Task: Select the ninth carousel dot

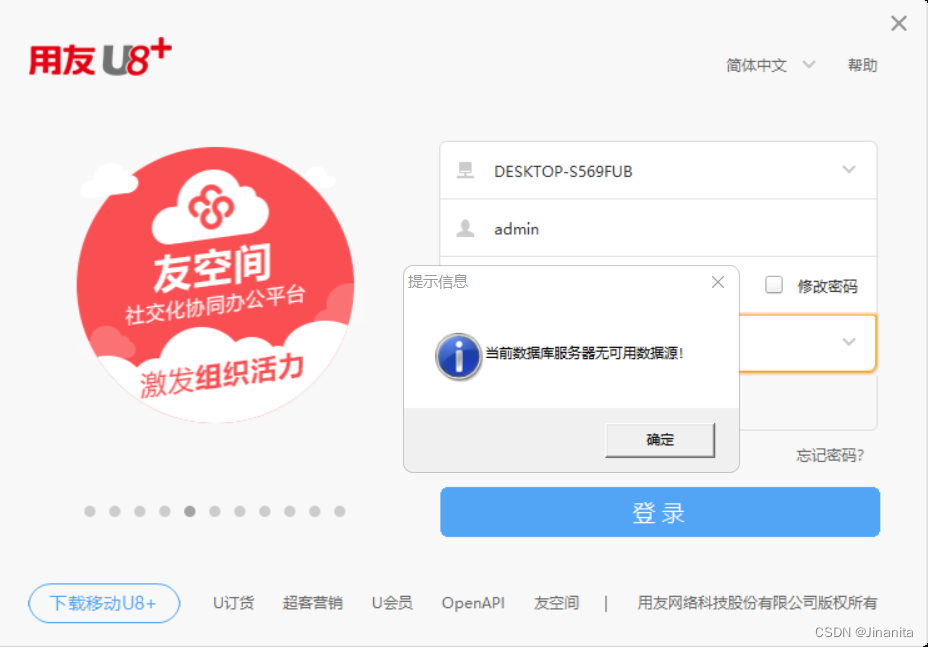Action: (289, 511)
